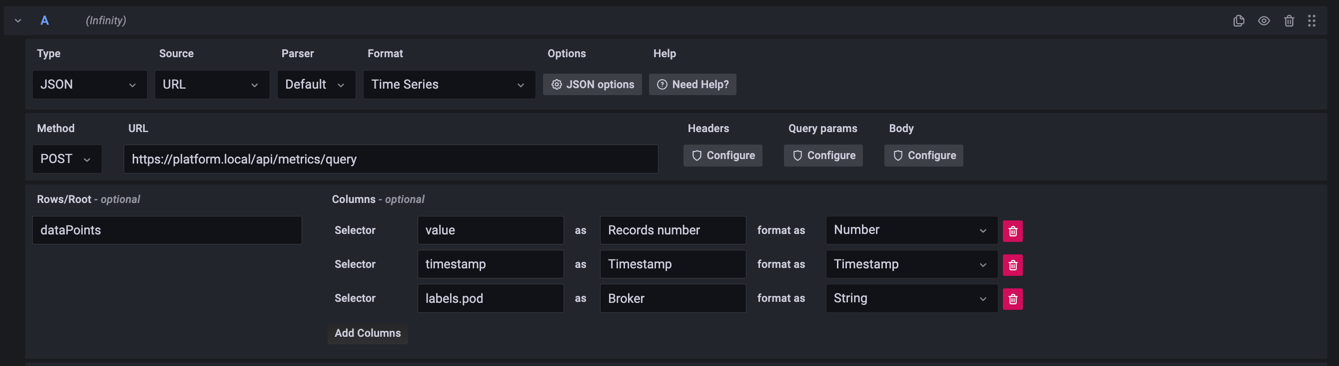This screenshot has width=1339, height=366.
Task: Open JSON options button
Action: point(593,85)
